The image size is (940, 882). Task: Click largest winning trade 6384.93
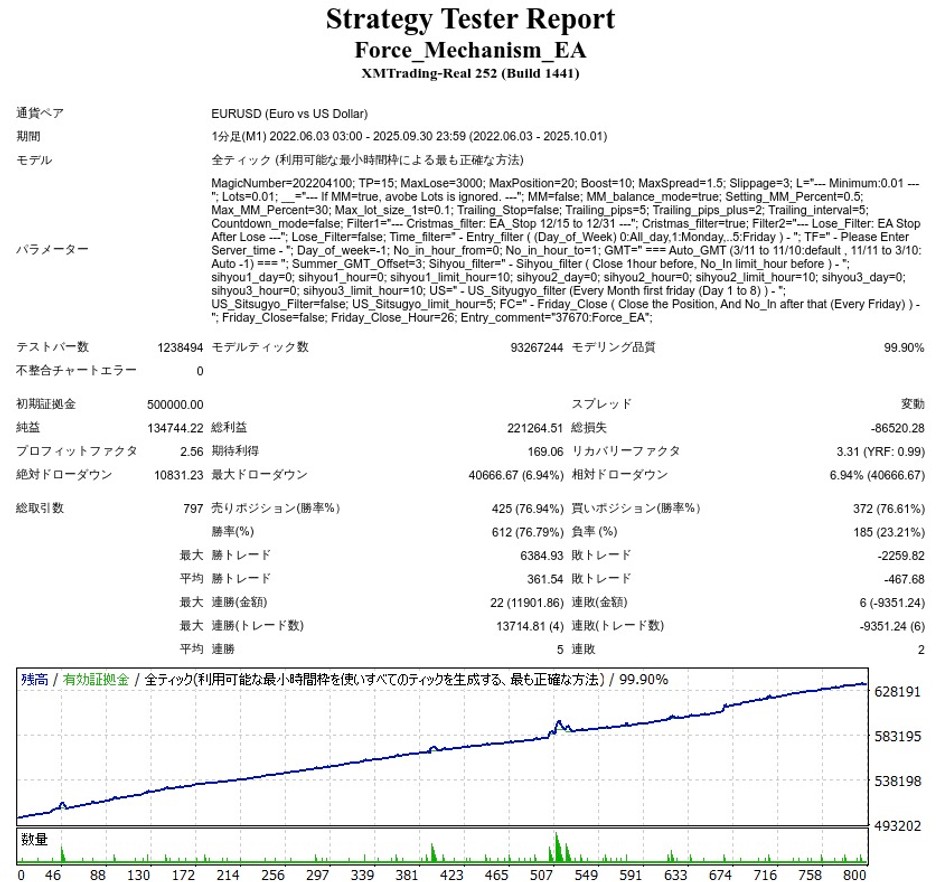(x=541, y=556)
